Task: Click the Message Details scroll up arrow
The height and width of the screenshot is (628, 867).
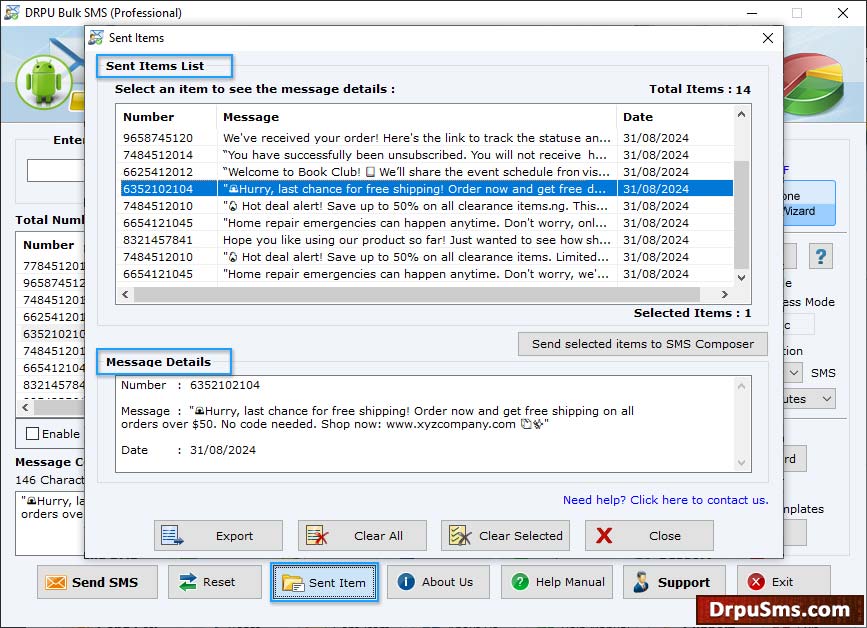Action: tap(741, 386)
